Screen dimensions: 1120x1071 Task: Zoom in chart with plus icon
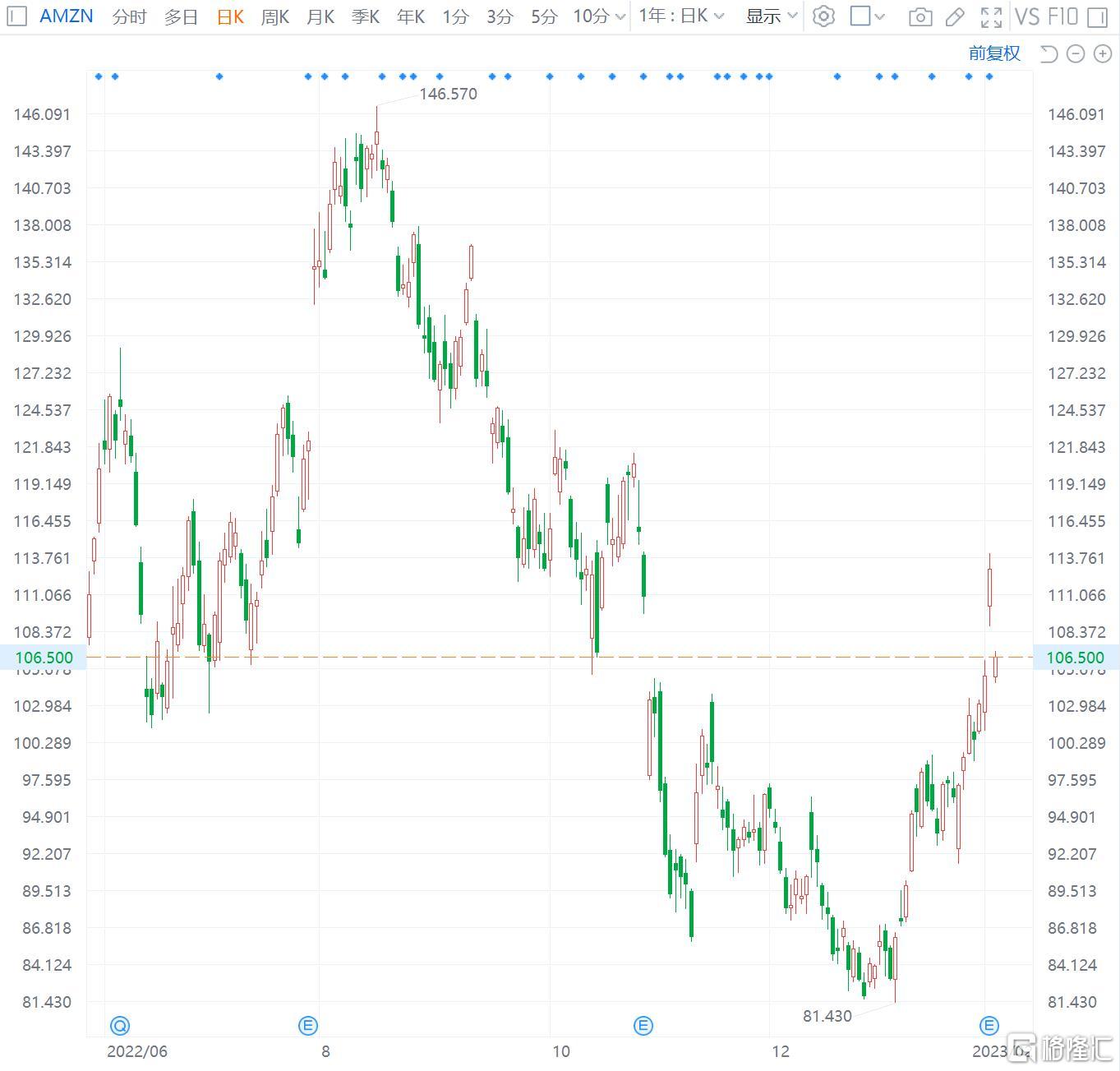tap(1102, 54)
